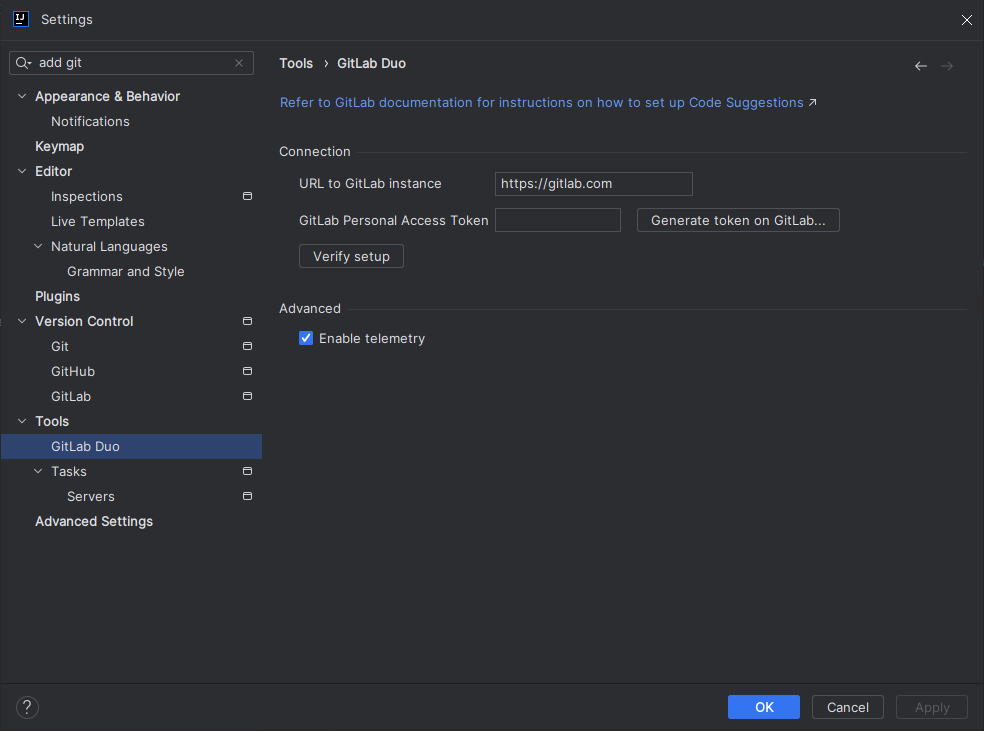The height and width of the screenshot is (731, 984).
Task: Click project-level icon beside Version Control
Action: coord(247,322)
